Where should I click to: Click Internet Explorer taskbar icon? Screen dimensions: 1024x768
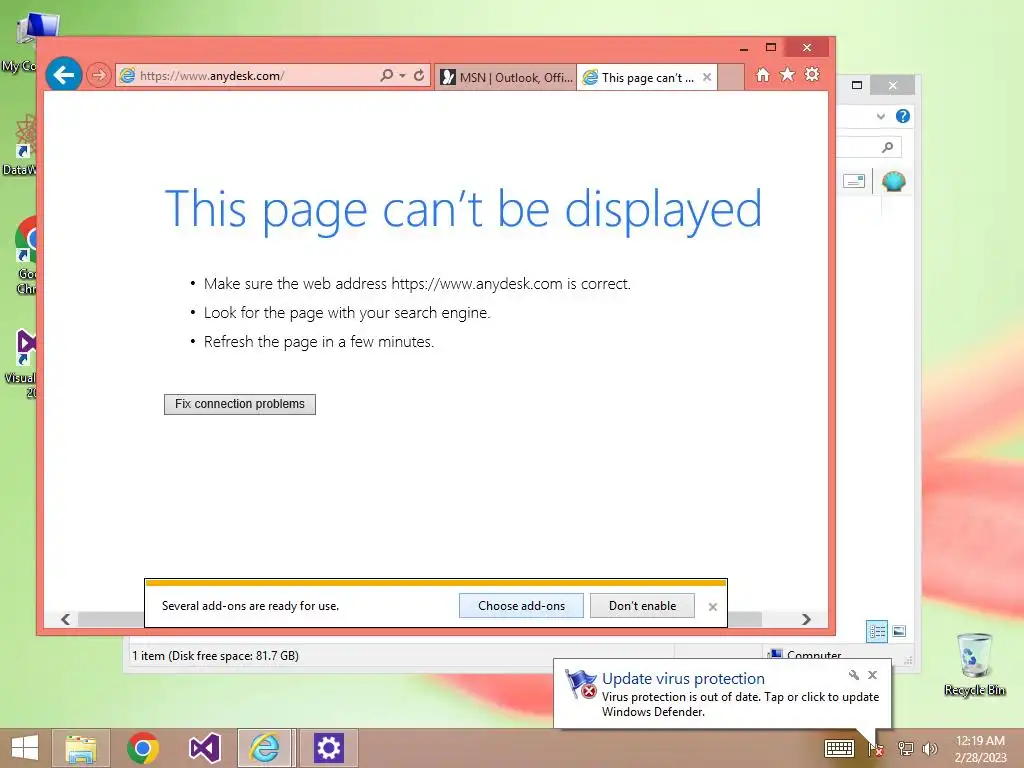click(x=265, y=748)
